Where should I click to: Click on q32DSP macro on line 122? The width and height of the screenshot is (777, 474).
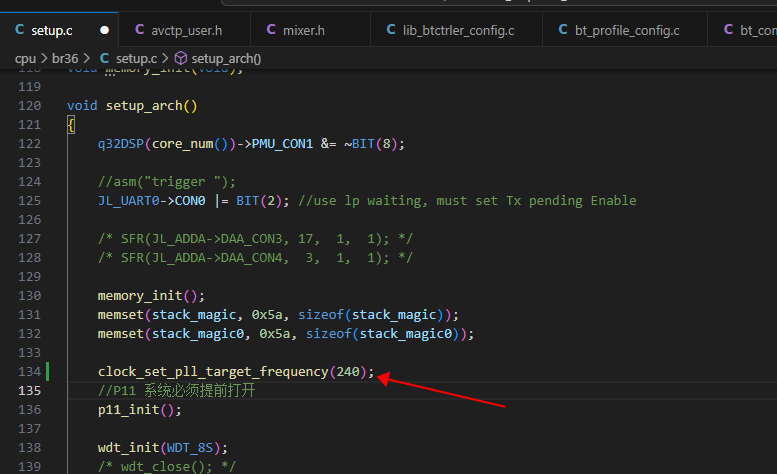click(x=120, y=144)
